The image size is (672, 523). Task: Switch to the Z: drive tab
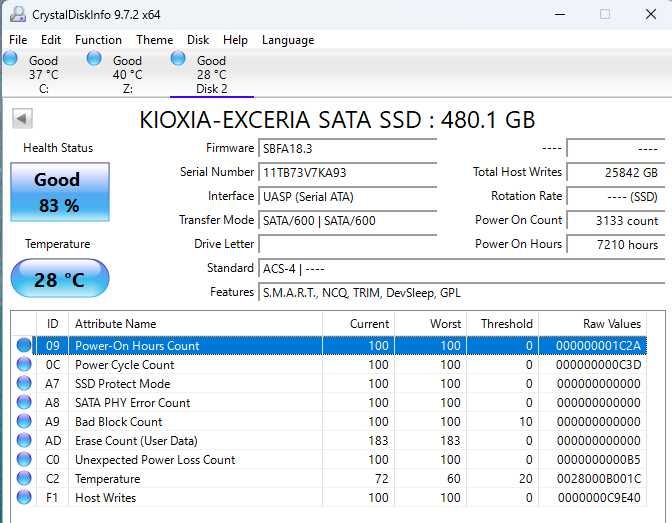127,74
